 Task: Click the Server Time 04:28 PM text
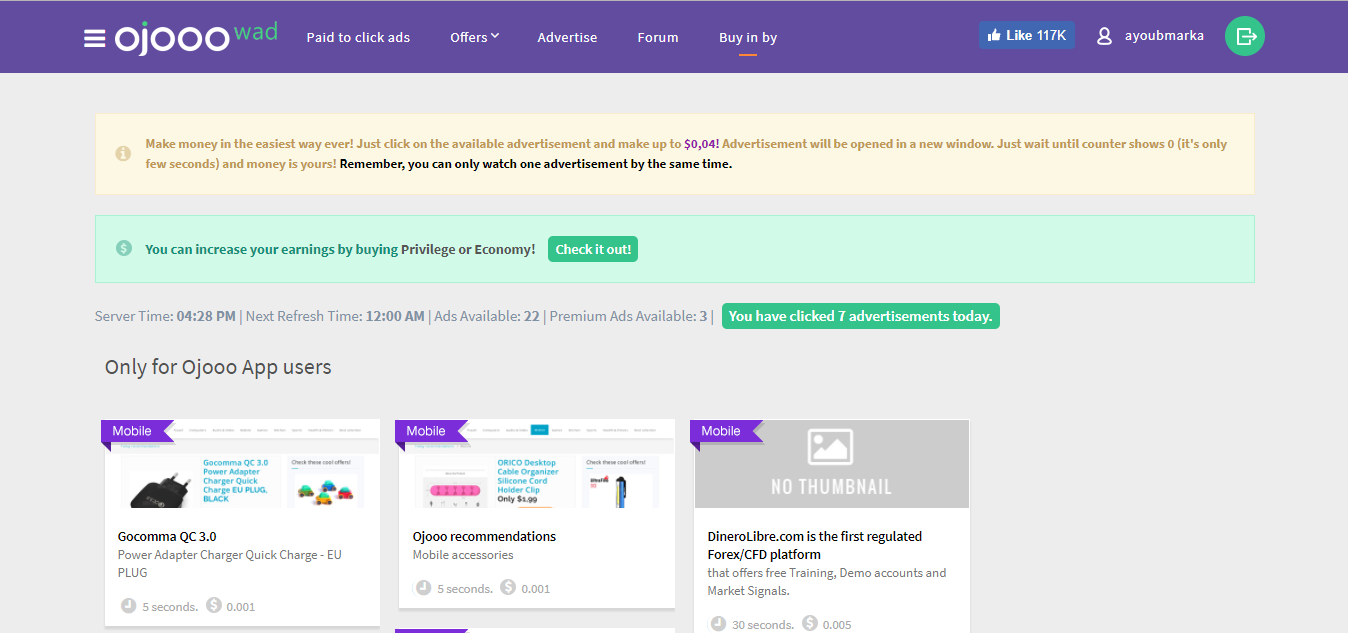coord(166,316)
